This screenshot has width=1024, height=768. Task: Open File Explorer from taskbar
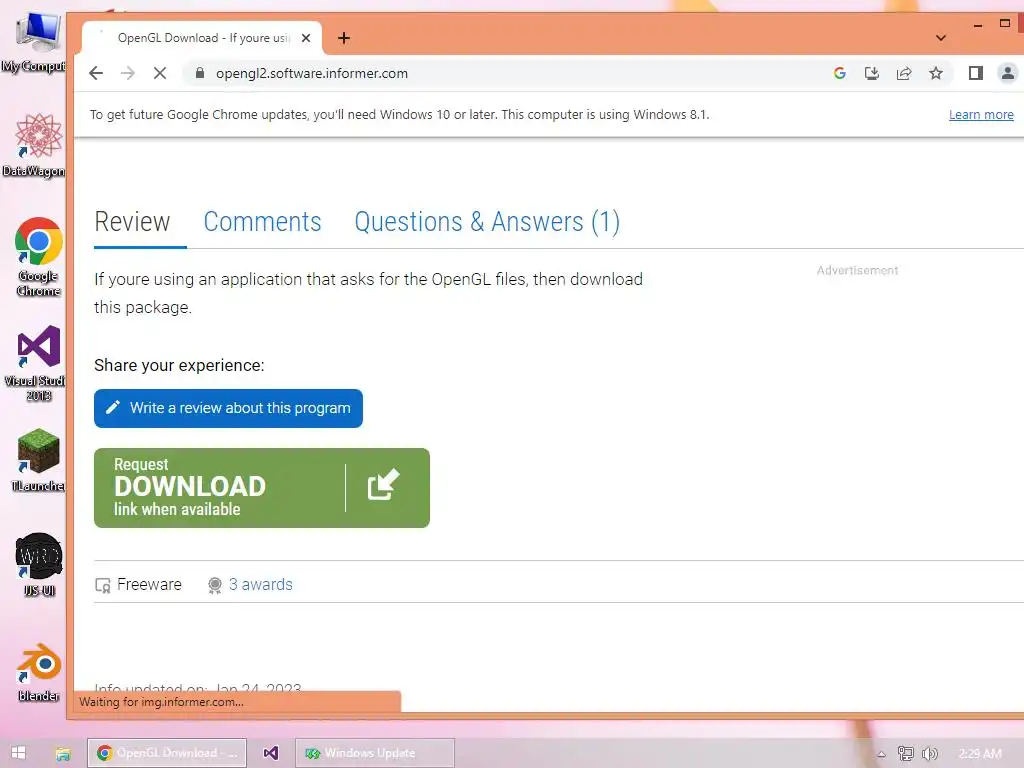[x=63, y=754]
